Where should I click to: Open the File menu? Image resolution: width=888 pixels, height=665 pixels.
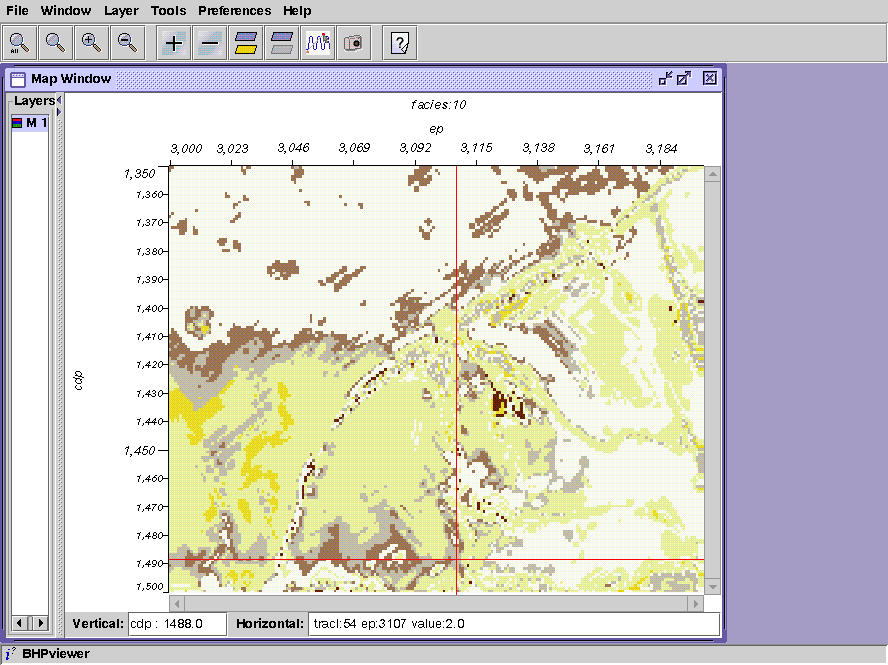(x=17, y=11)
